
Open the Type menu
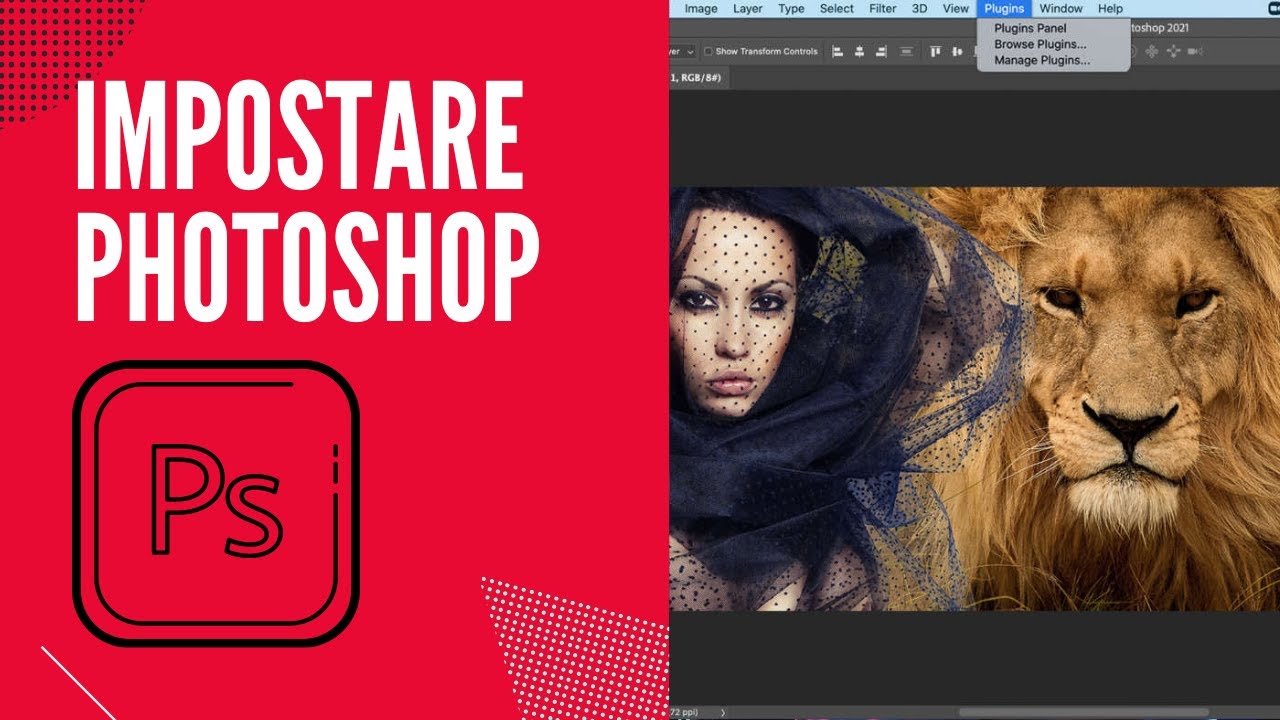pyautogui.click(x=791, y=8)
